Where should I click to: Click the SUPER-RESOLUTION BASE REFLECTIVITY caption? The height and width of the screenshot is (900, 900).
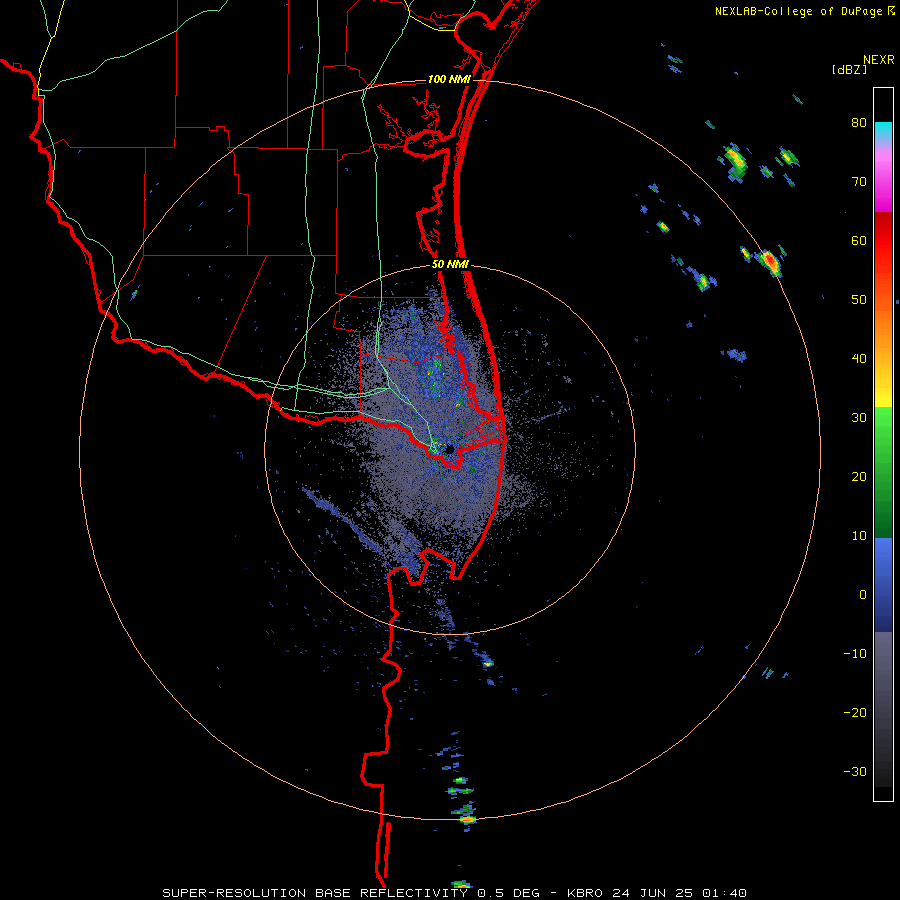315,893
